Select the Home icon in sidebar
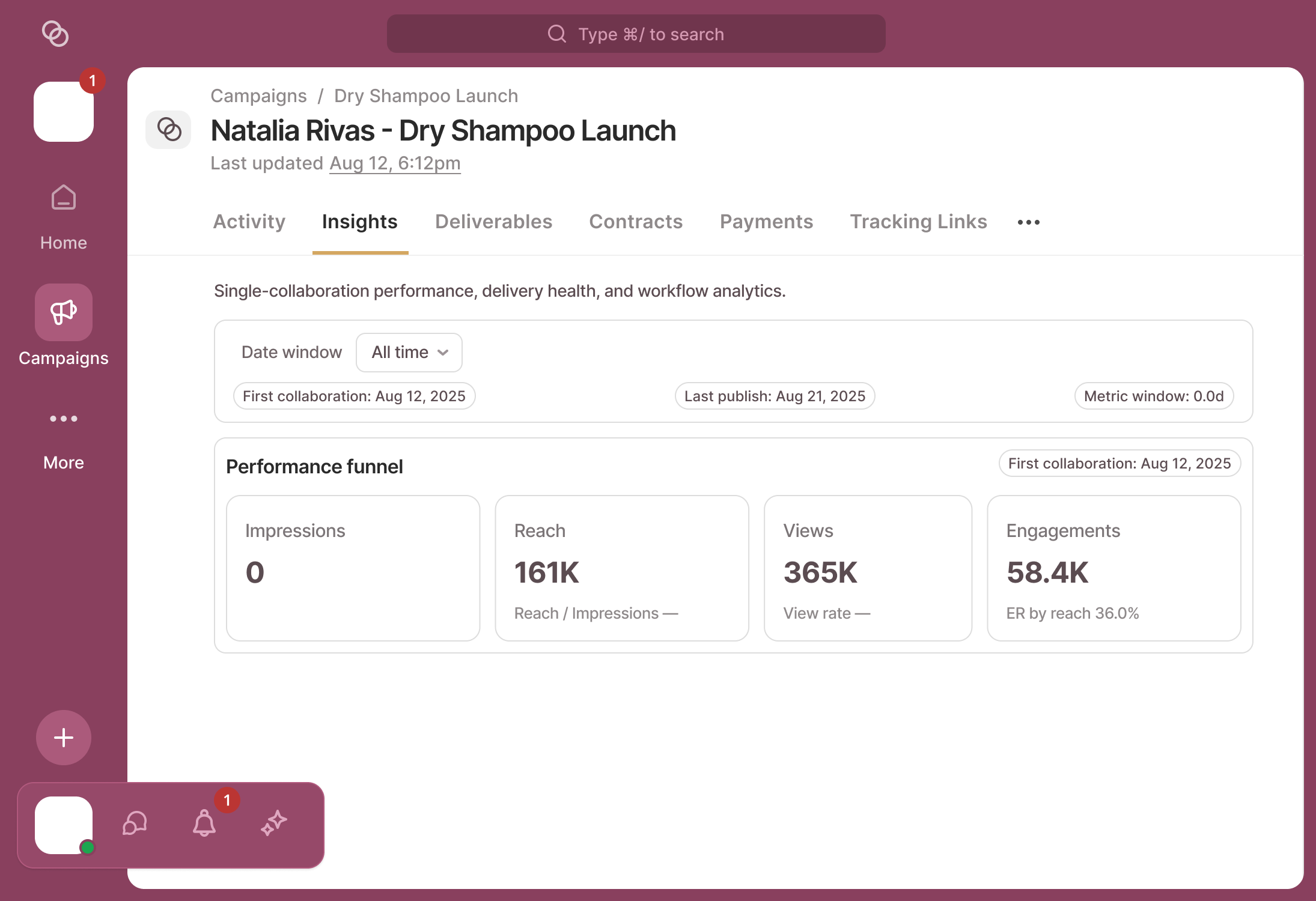The height and width of the screenshot is (901, 1316). (63, 198)
